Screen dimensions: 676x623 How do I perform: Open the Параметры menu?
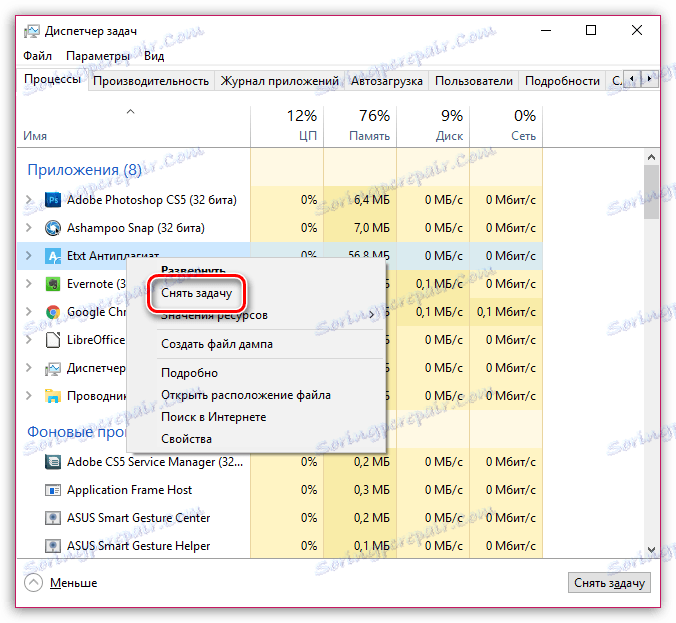[98, 56]
